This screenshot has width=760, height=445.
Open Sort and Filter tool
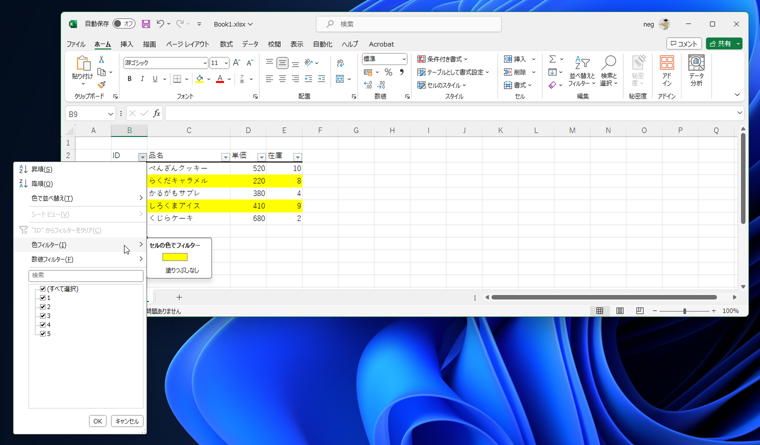click(582, 70)
